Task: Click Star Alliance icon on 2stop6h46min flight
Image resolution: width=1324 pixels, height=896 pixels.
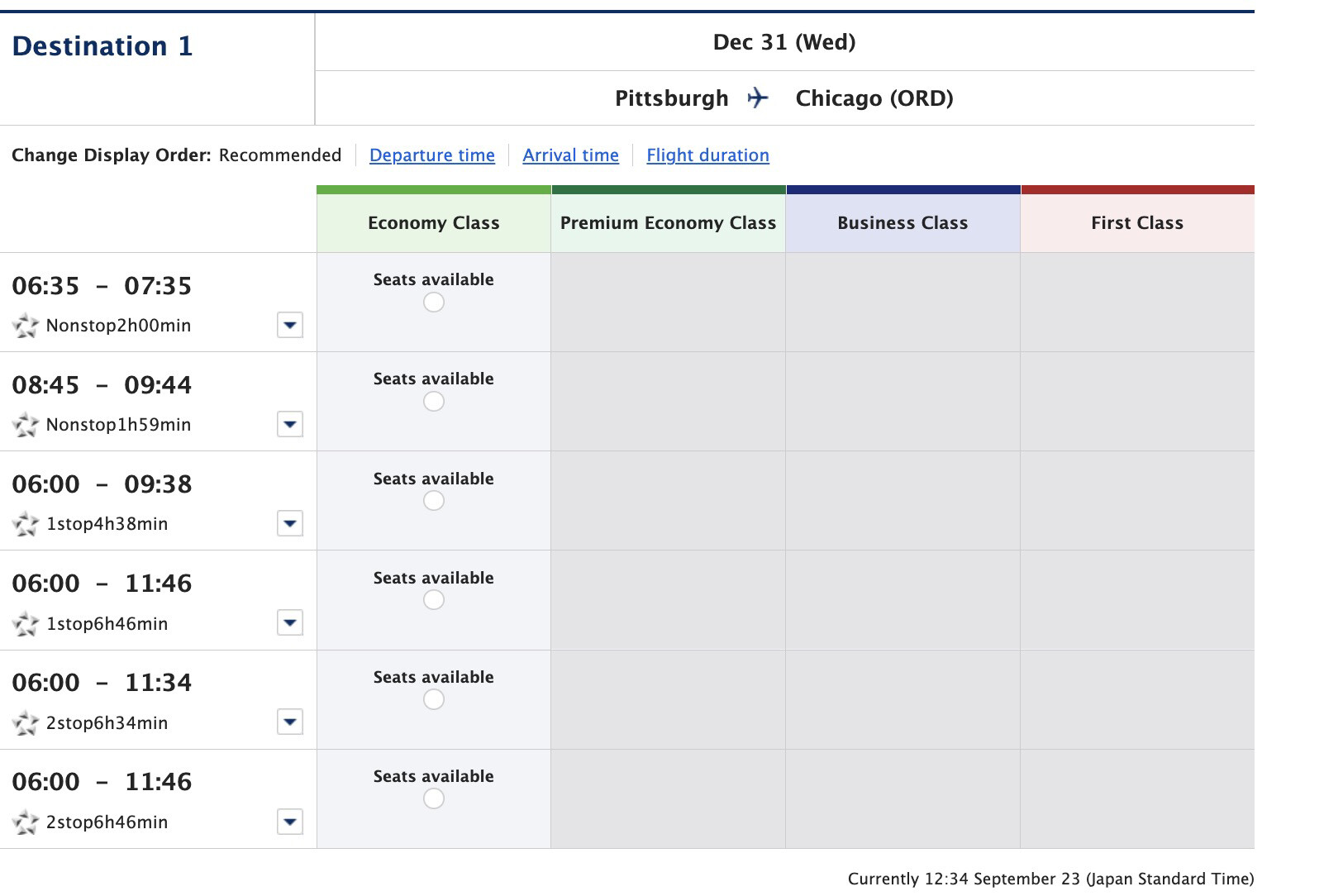Action: pyautogui.click(x=26, y=822)
